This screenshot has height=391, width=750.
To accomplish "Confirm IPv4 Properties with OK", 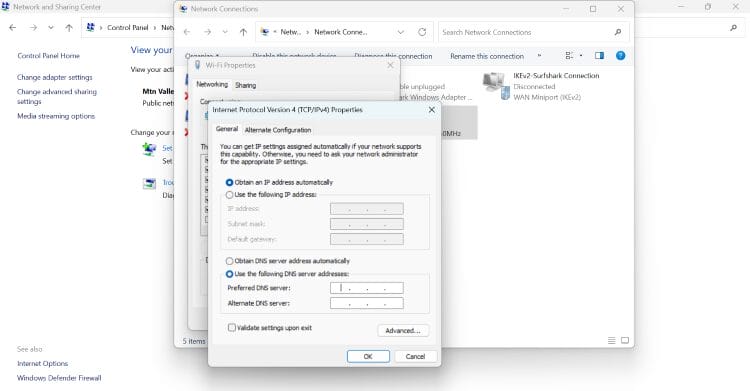I will click(368, 357).
